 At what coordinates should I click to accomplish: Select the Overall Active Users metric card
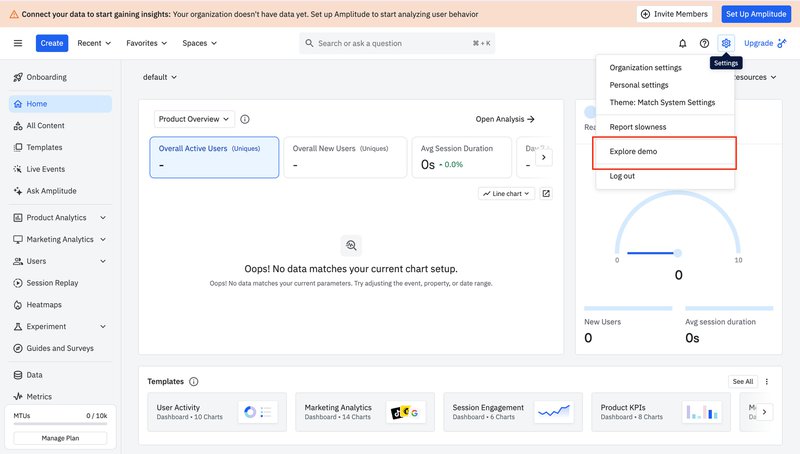pos(214,158)
